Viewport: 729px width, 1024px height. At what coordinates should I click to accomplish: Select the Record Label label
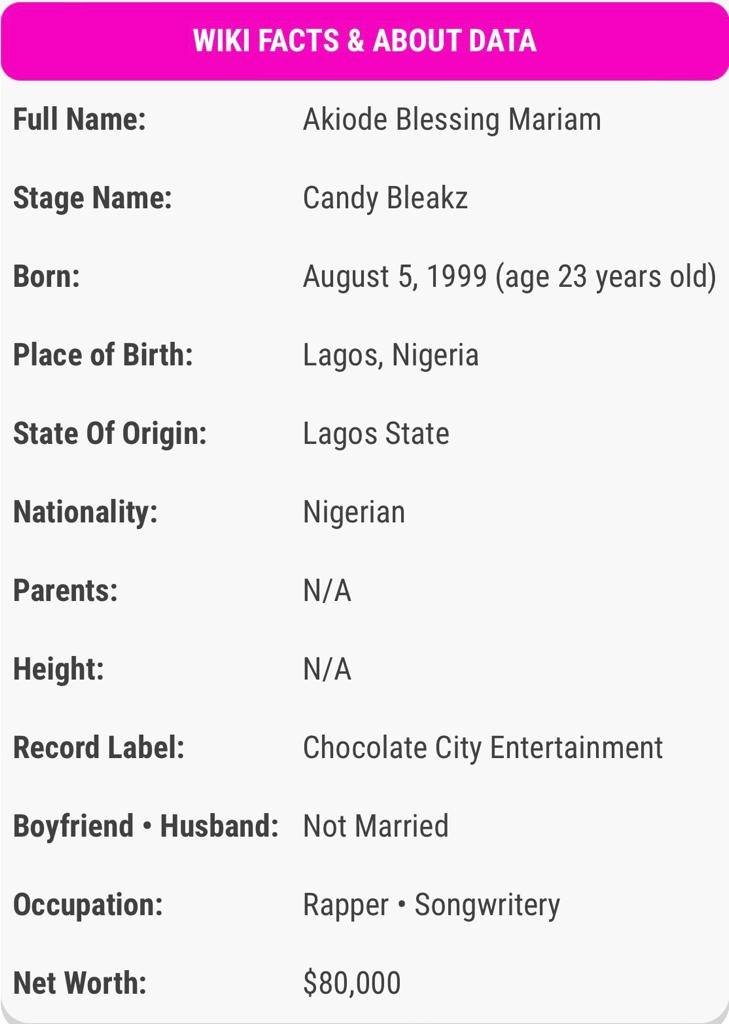pyautogui.click(x=99, y=748)
